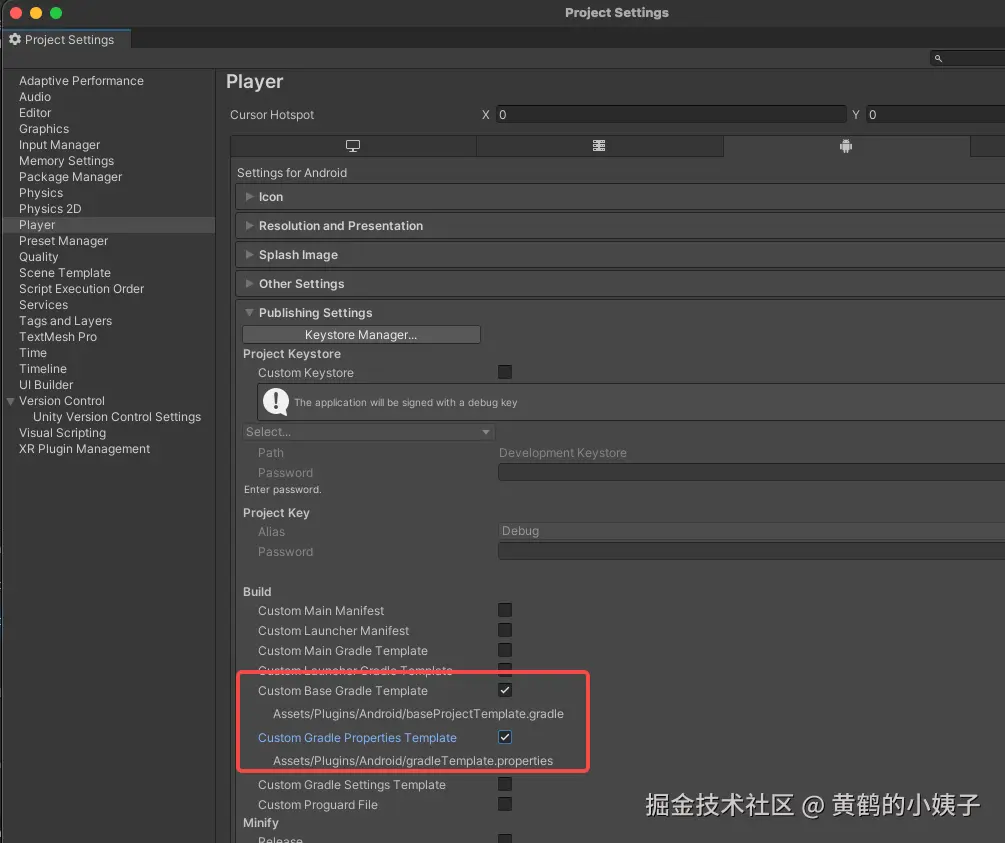Select Player in the settings list
Image resolution: width=1005 pixels, height=843 pixels.
(x=37, y=225)
